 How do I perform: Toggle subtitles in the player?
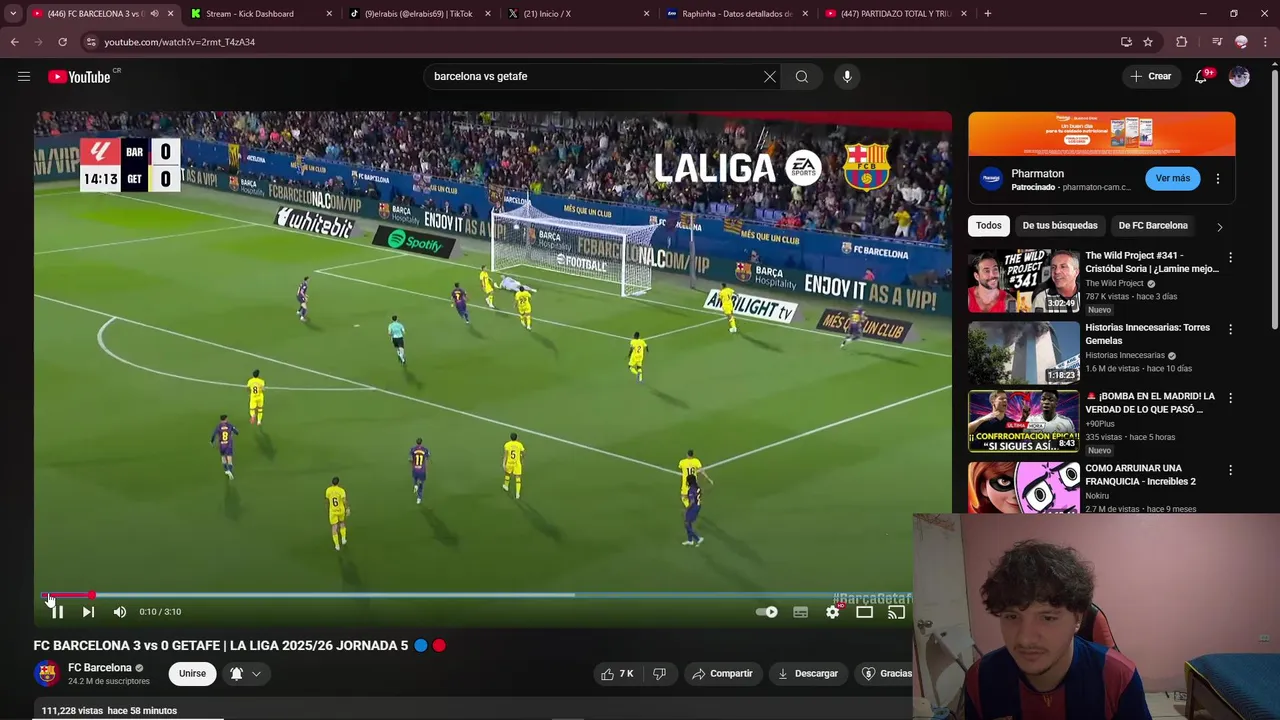click(x=800, y=612)
